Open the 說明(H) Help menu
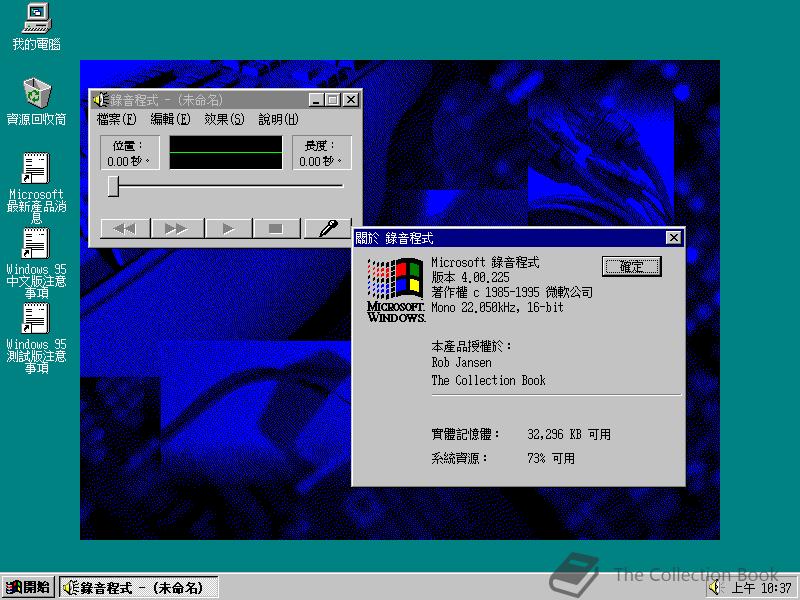 coord(278,119)
